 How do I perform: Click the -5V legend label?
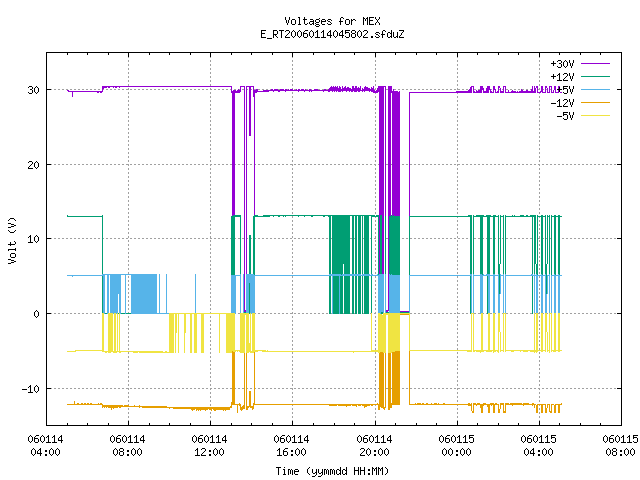click(x=565, y=116)
